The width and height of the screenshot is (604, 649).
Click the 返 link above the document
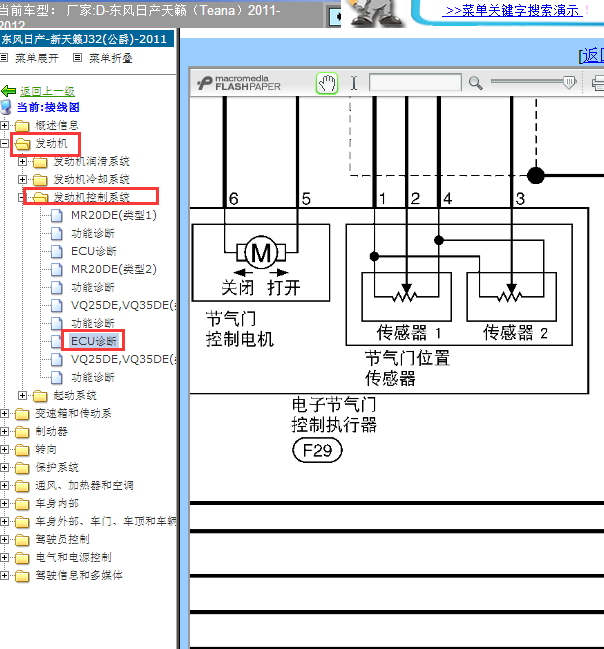pos(592,55)
